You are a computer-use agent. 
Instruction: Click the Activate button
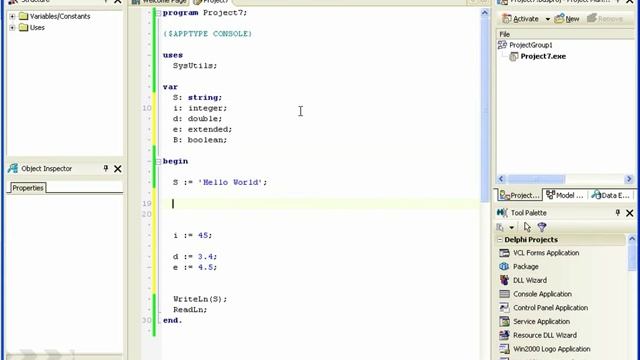coord(521,19)
